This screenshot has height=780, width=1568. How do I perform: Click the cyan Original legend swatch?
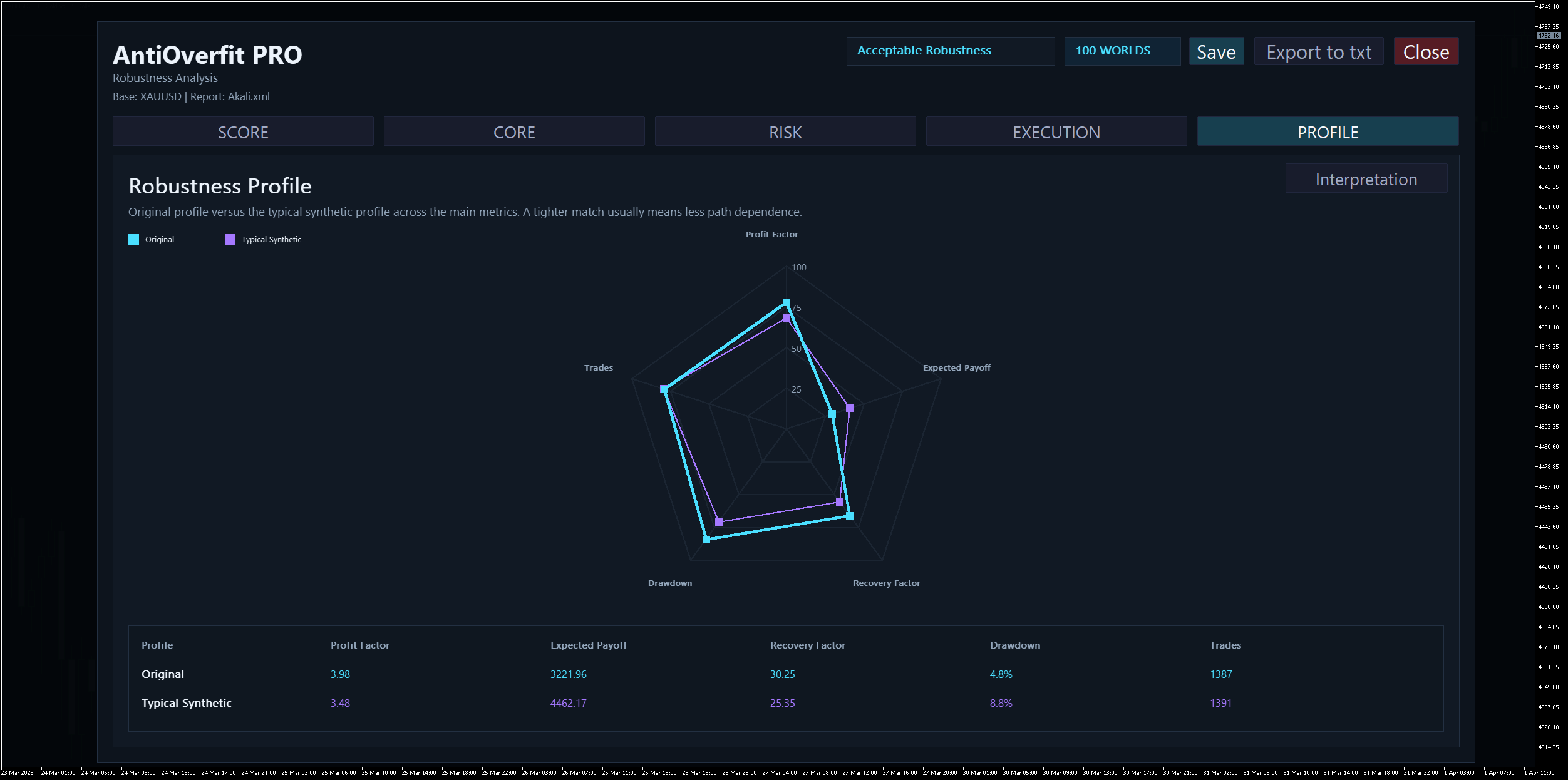(x=133, y=240)
